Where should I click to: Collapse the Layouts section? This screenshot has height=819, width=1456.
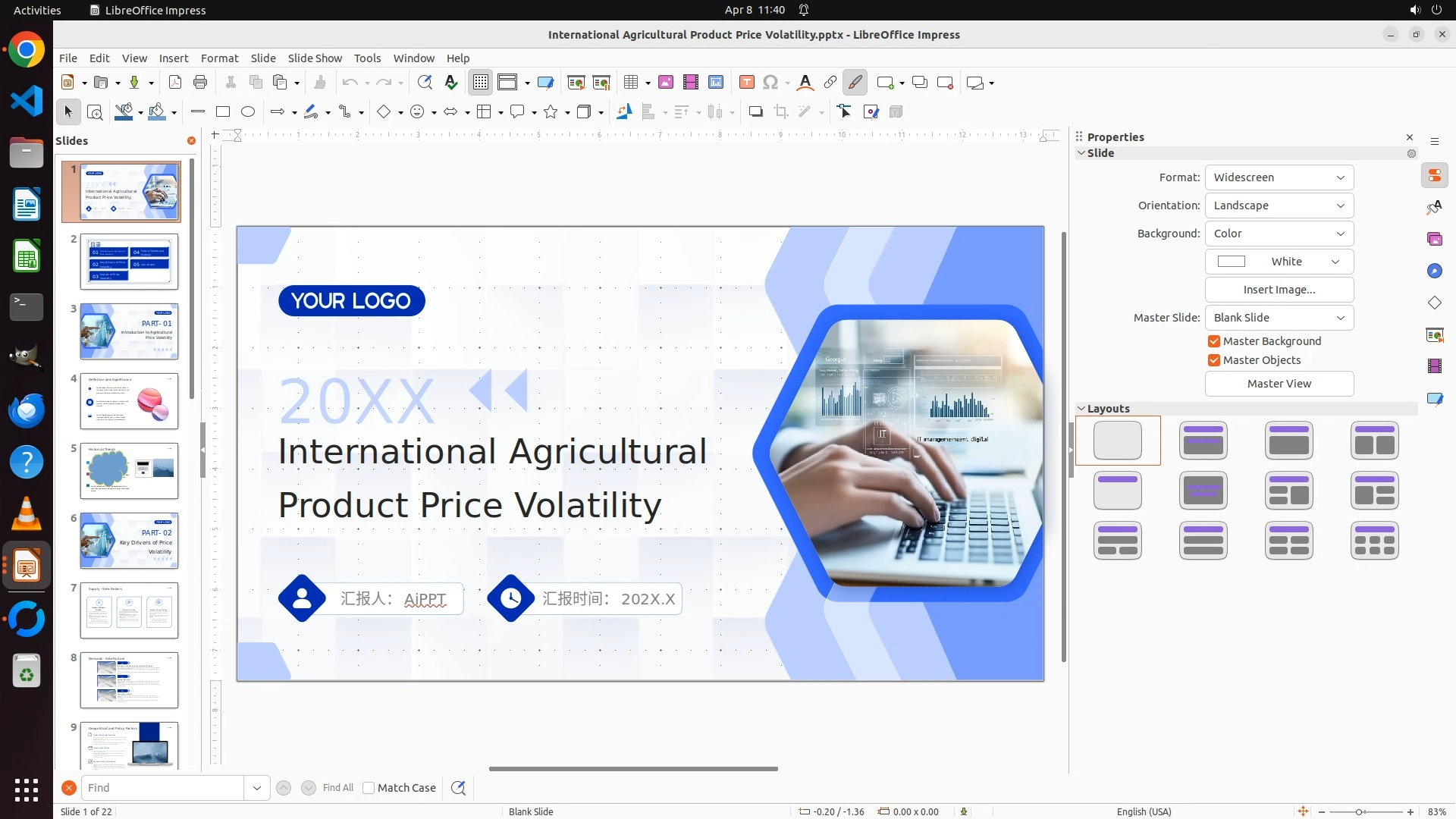click(1081, 409)
